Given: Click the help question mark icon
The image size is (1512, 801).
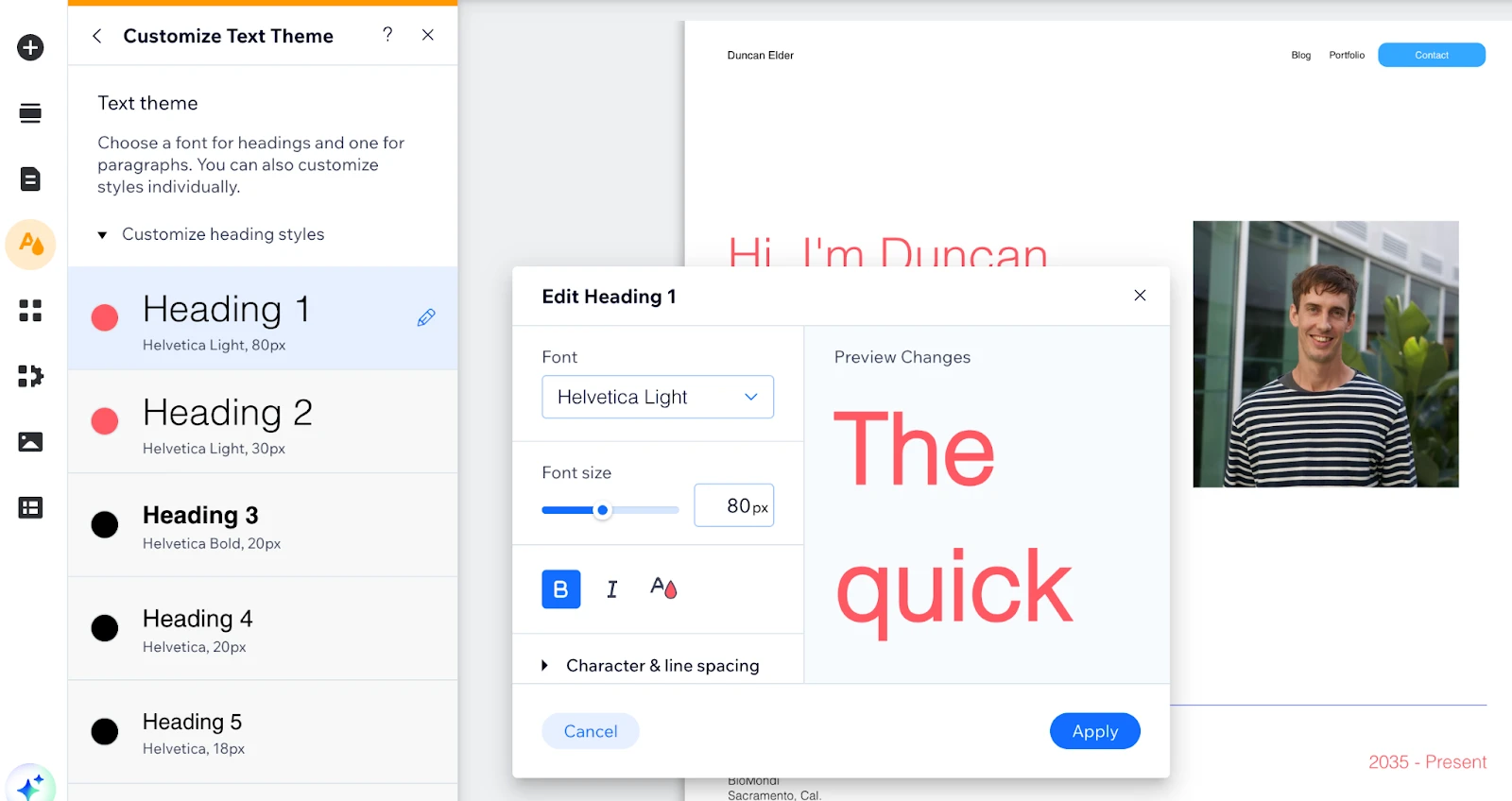Looking at the screenshot, I should click(387, 35).
